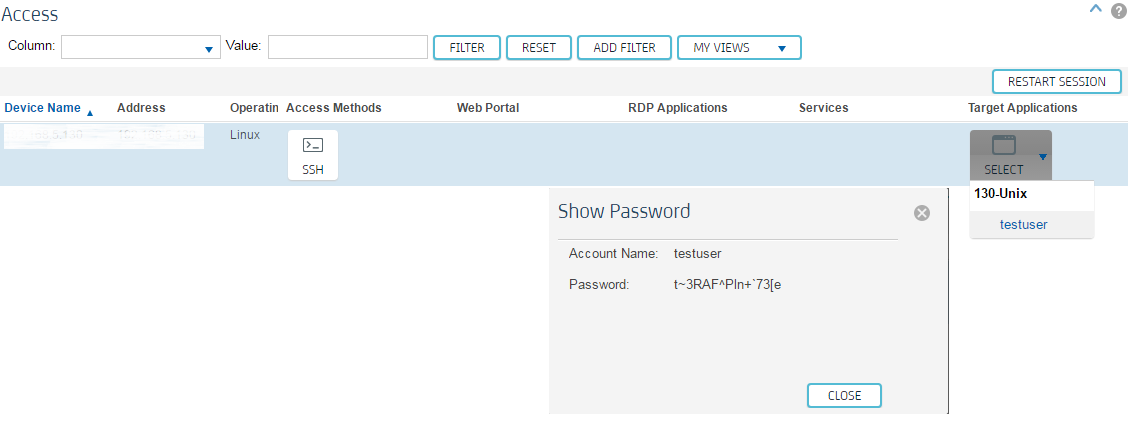Choose testuser from the 130-Unix menu
1128x422 pixels.
point(1023,225)
